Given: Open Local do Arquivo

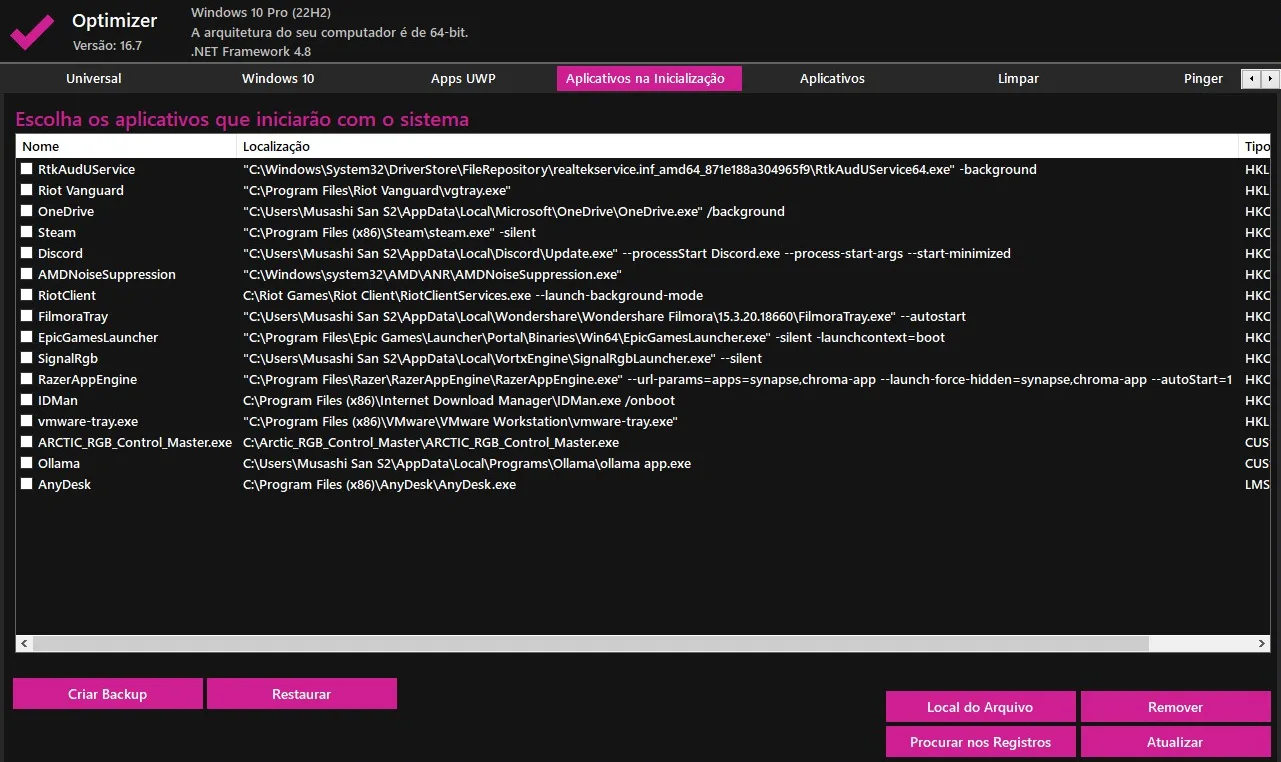Looking at the screenshot, I should 980,707.
